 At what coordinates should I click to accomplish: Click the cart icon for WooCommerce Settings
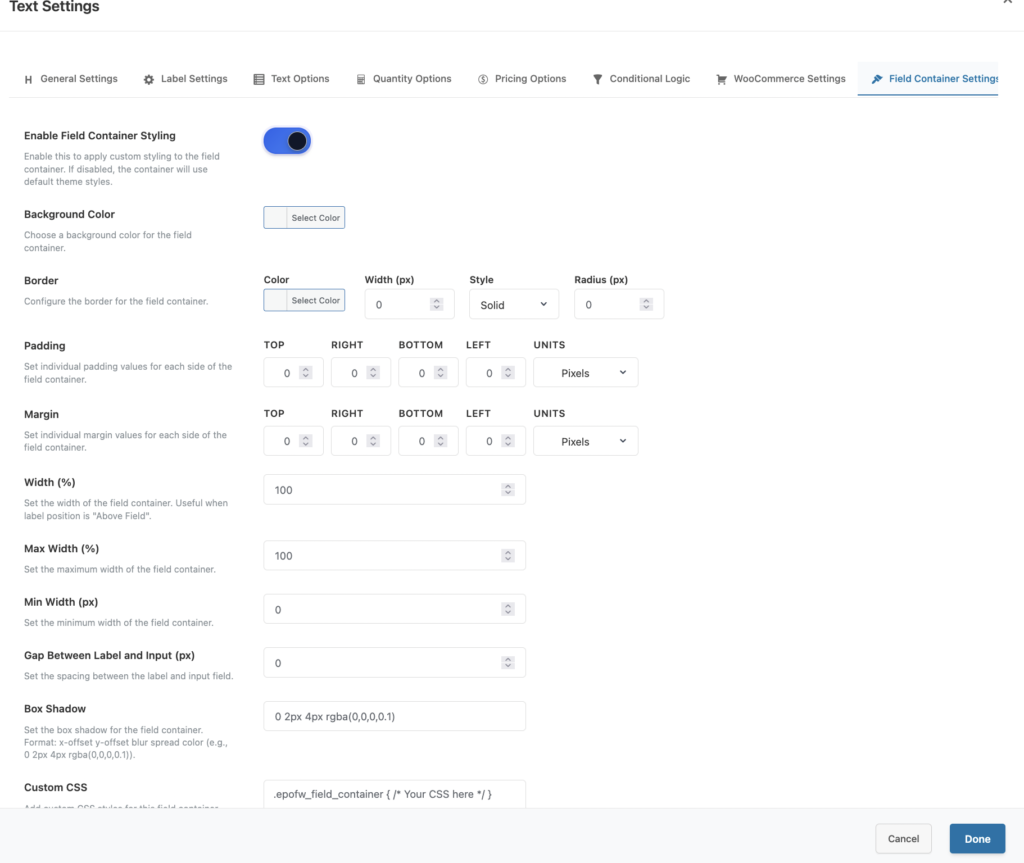point(721,79)
